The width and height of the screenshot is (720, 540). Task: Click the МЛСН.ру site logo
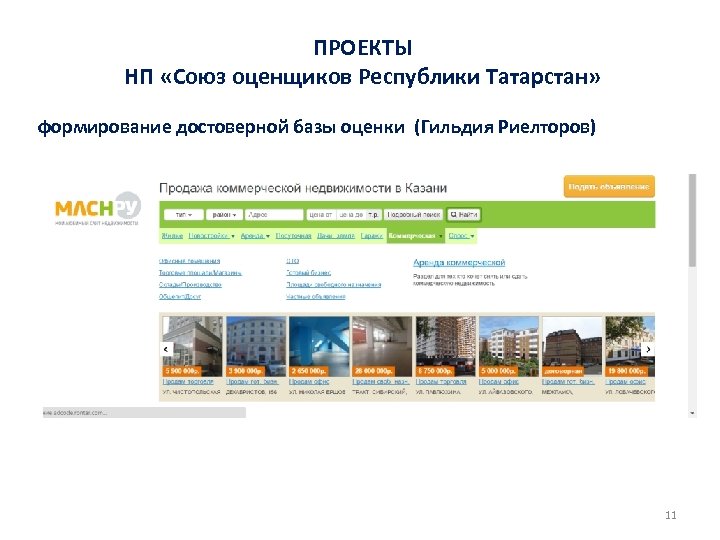[97, 209]
